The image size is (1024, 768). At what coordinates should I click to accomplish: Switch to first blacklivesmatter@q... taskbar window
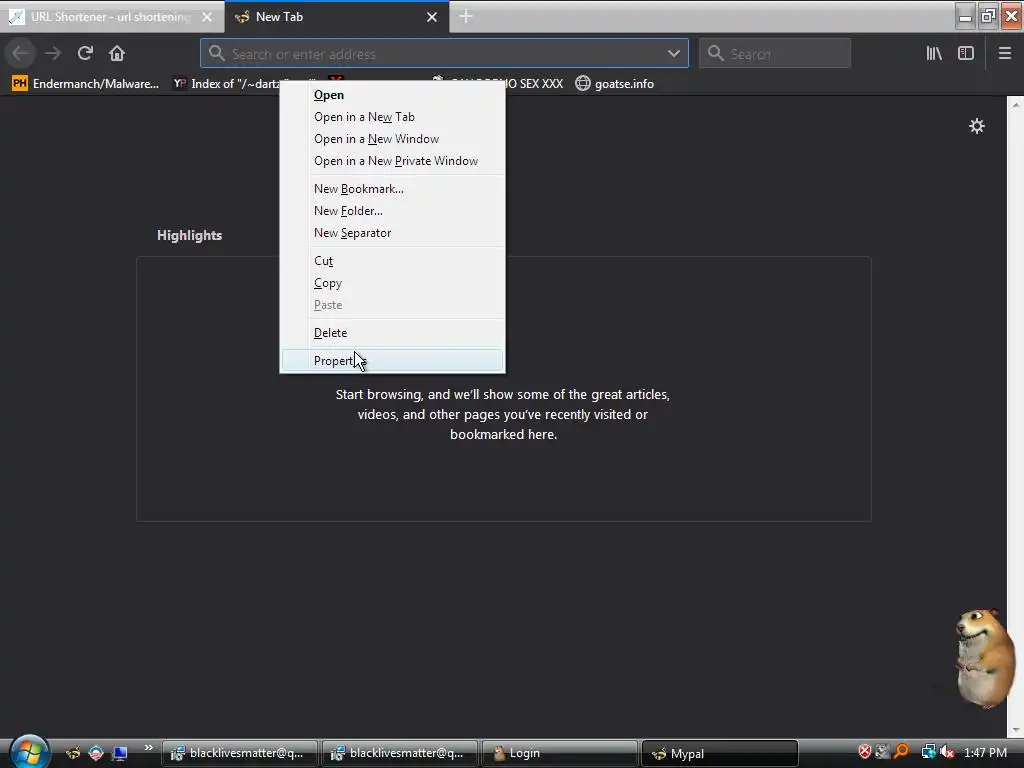[240, 753]
